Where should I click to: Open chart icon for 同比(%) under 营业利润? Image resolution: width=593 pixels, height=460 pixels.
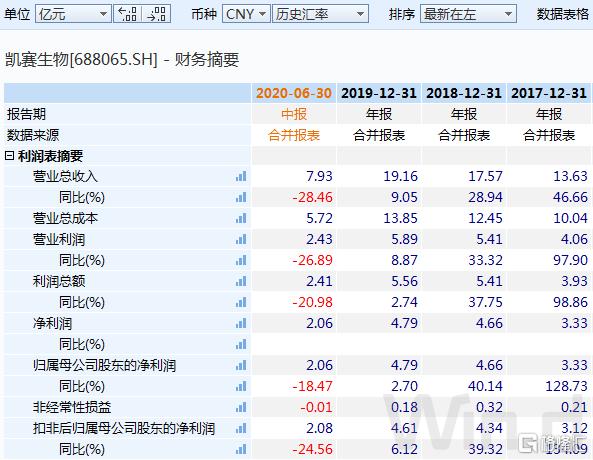pos(241,260)
